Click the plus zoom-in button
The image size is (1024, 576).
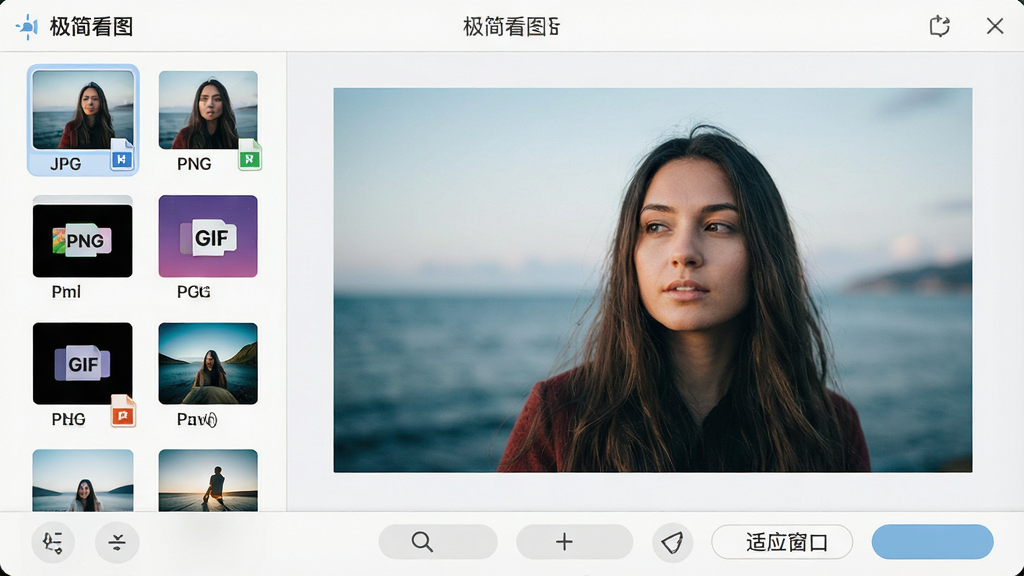[574, 542]
